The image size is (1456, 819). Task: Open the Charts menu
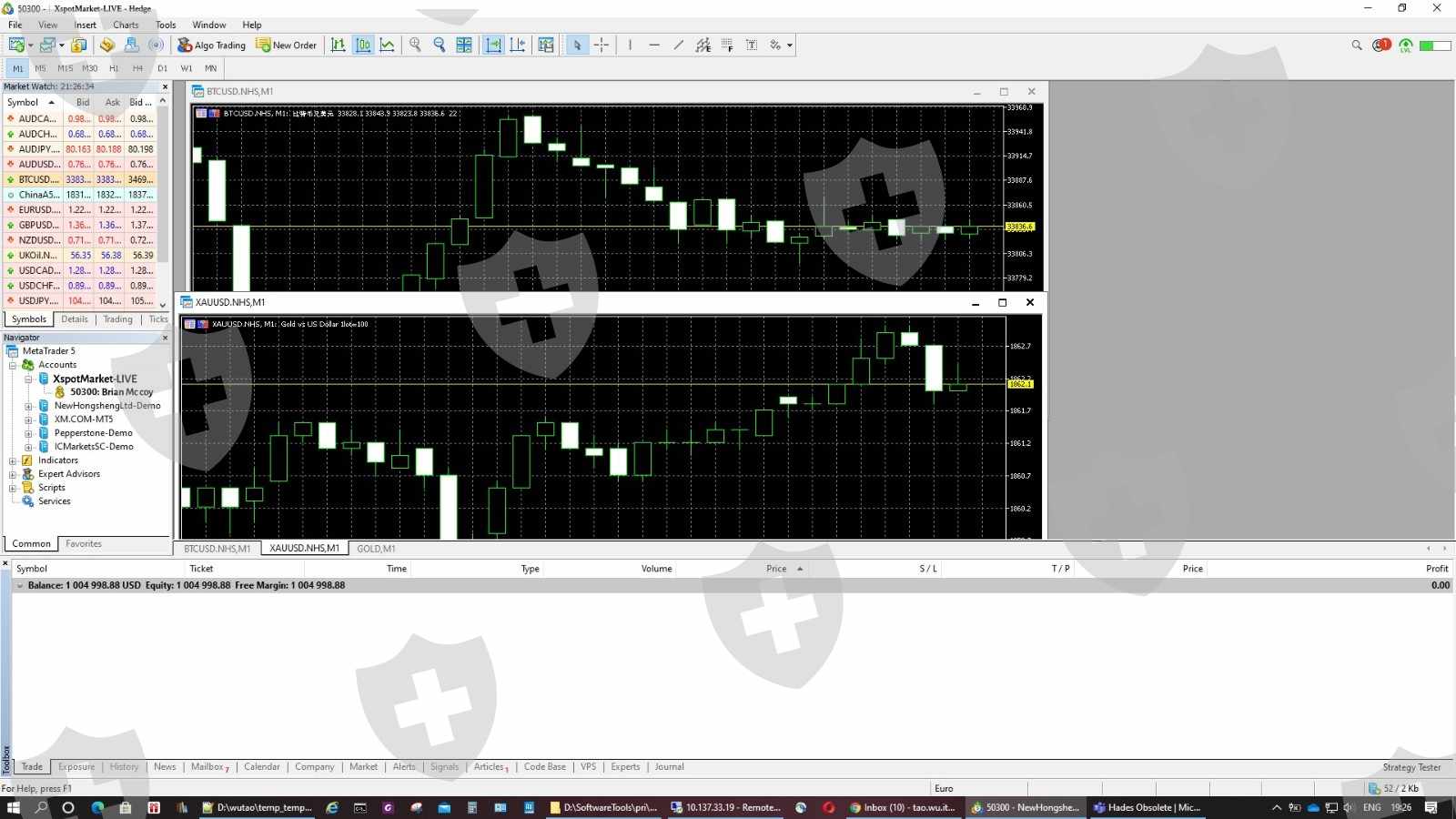(126, 25)
